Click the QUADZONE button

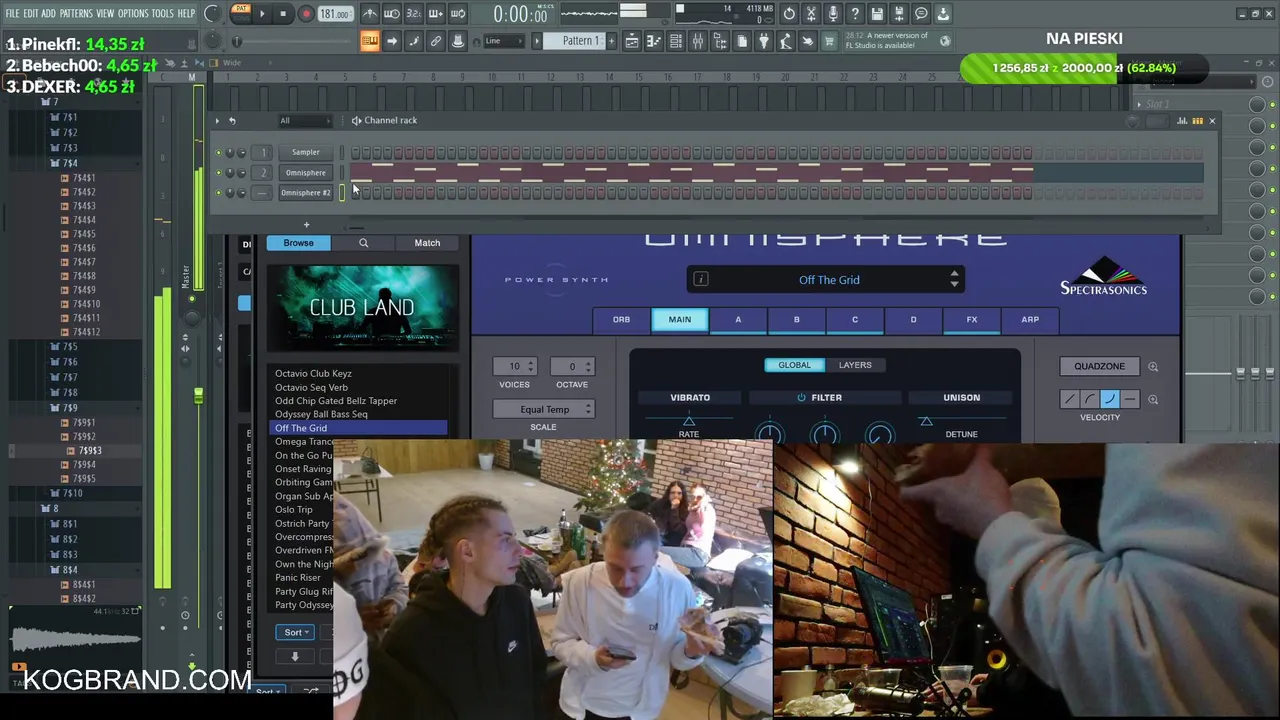1099,366
